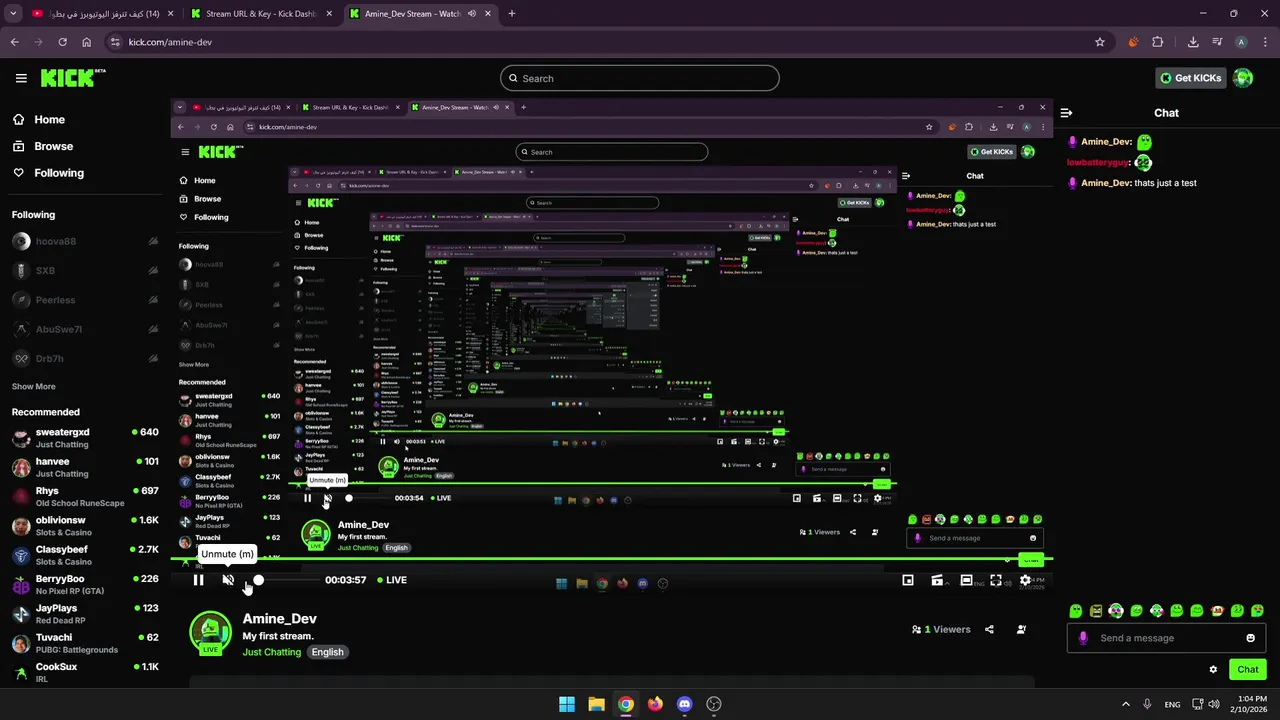
Task: Click the follow user icon right of the share icon
Action: (1021, 630)
